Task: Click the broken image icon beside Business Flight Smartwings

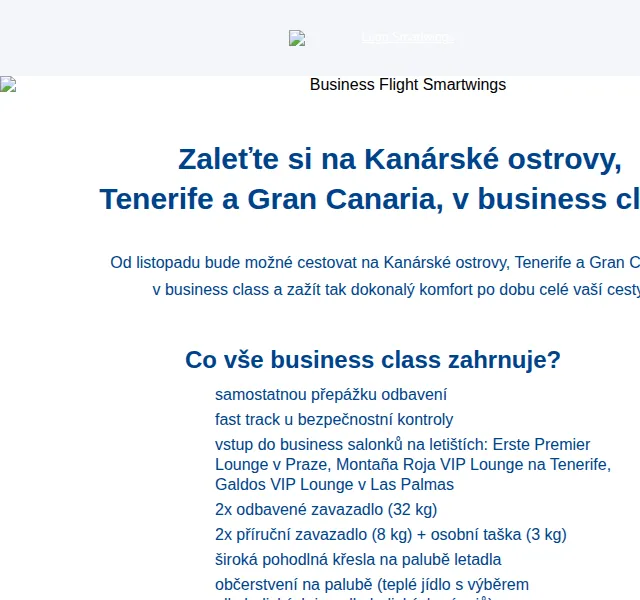Action: (8, 84)
